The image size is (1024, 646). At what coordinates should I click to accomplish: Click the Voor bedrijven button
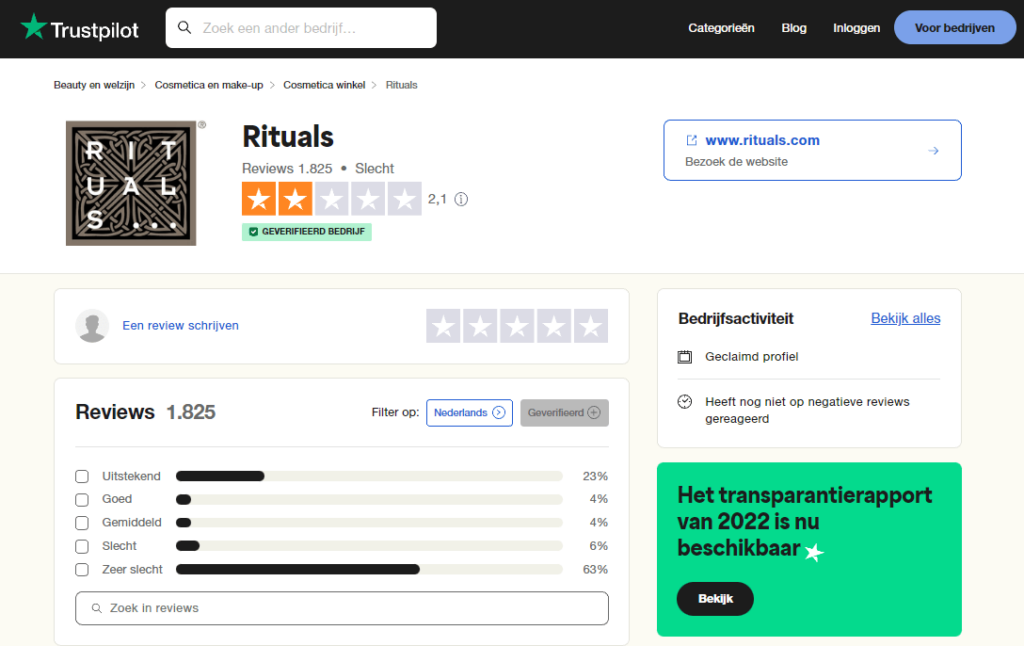point(955,27)
